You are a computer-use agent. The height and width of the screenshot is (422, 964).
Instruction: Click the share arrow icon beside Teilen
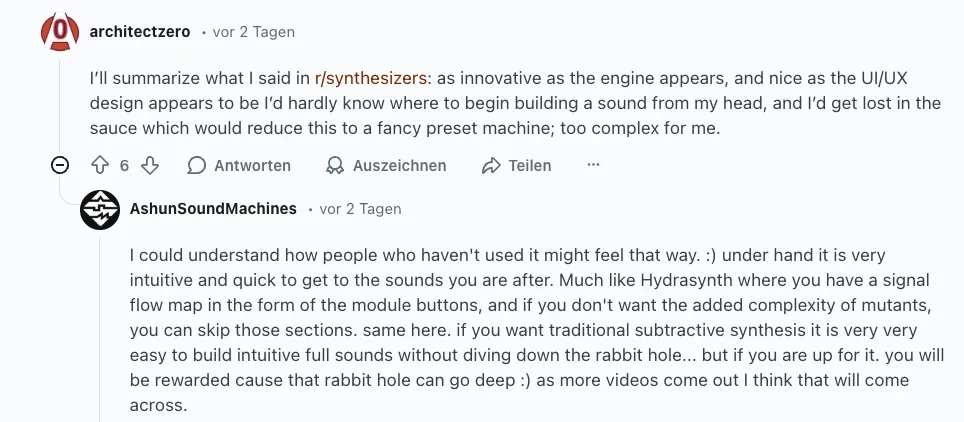(490, 165)
